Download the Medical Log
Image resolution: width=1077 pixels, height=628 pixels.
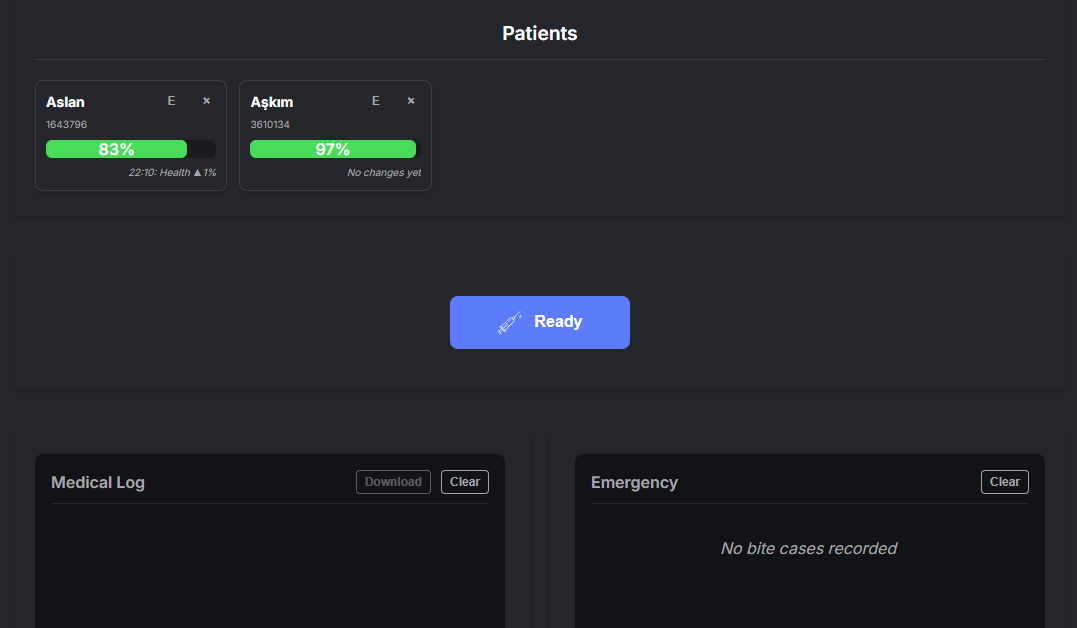[x=393, y=482]
